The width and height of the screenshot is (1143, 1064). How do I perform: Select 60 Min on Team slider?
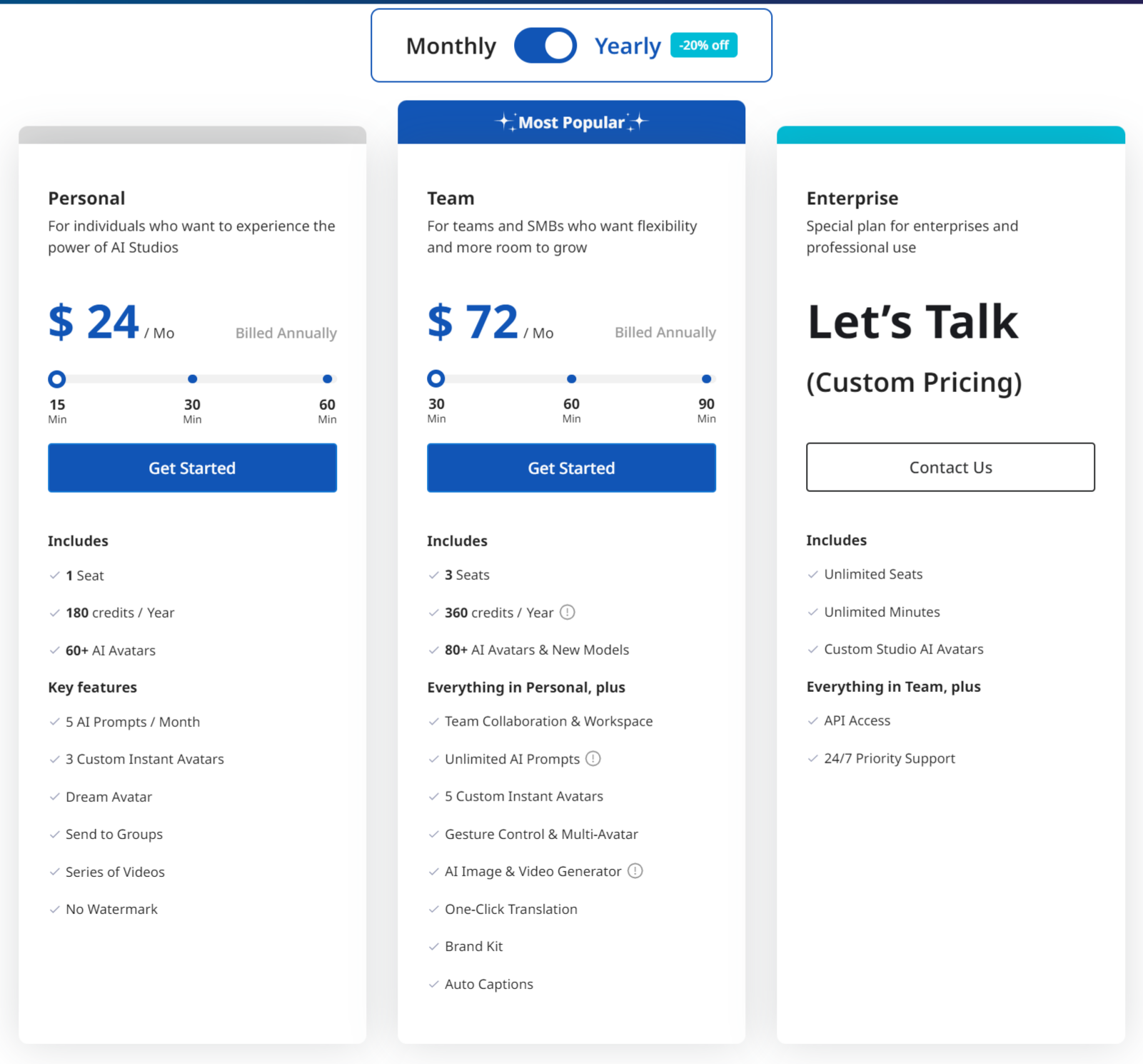571,378
